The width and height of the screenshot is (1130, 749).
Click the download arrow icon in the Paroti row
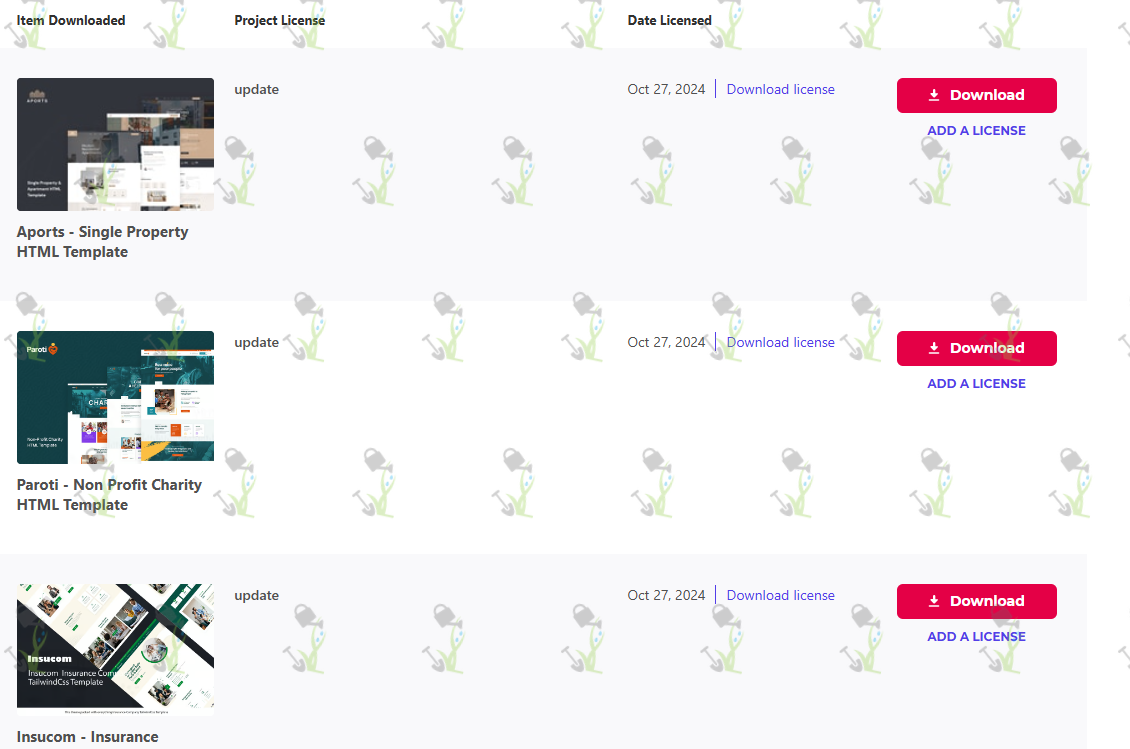(934, 348)
